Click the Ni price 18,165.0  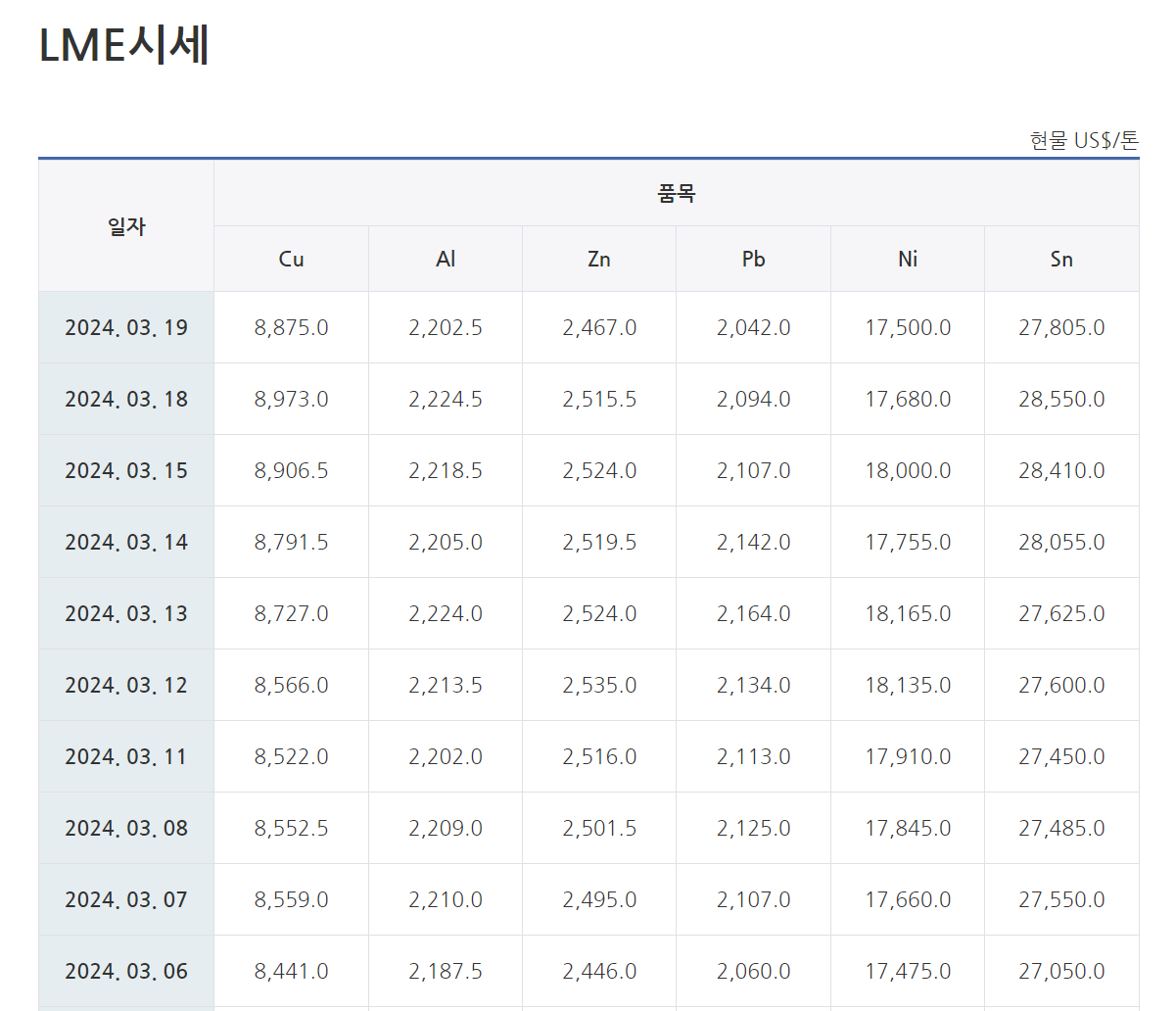coord(908,613)
